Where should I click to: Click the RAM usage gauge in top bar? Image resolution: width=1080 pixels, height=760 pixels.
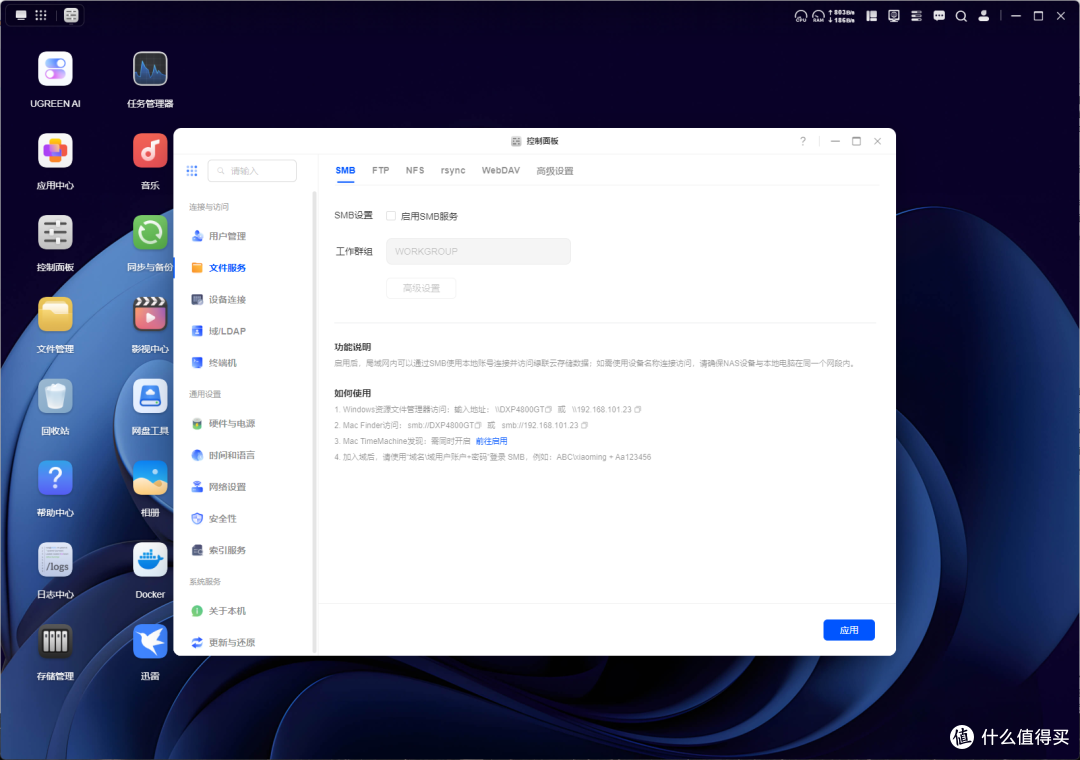click(818, 16)
